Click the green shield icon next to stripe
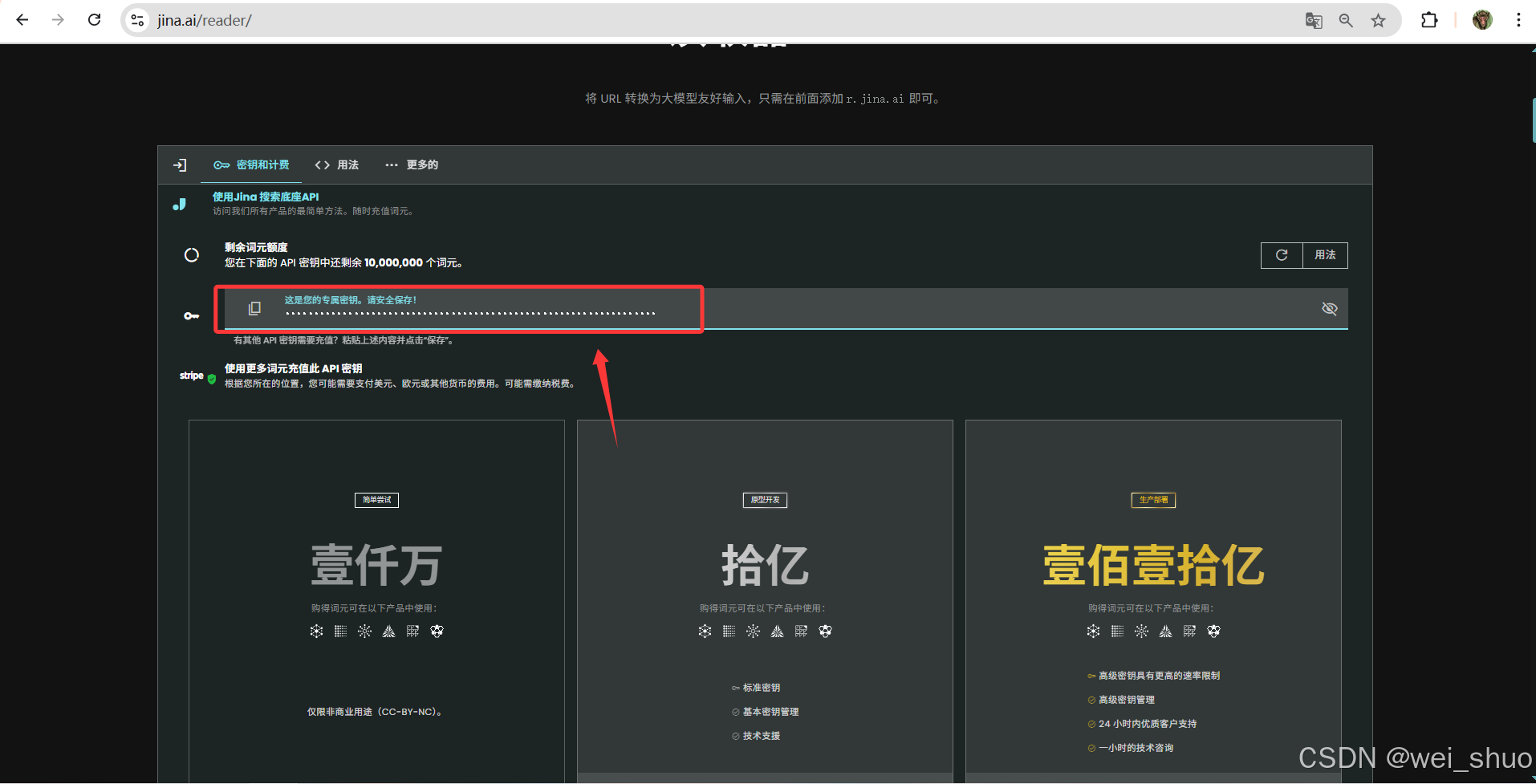1536x784 pixels. point(211,378)
